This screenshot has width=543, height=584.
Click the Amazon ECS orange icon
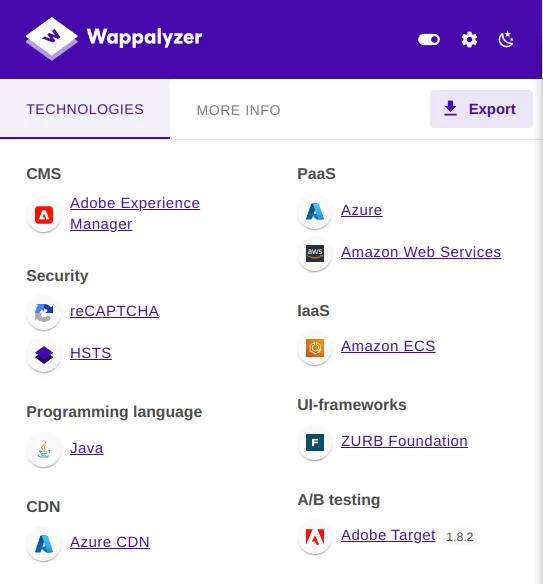(x=315, y=348)
